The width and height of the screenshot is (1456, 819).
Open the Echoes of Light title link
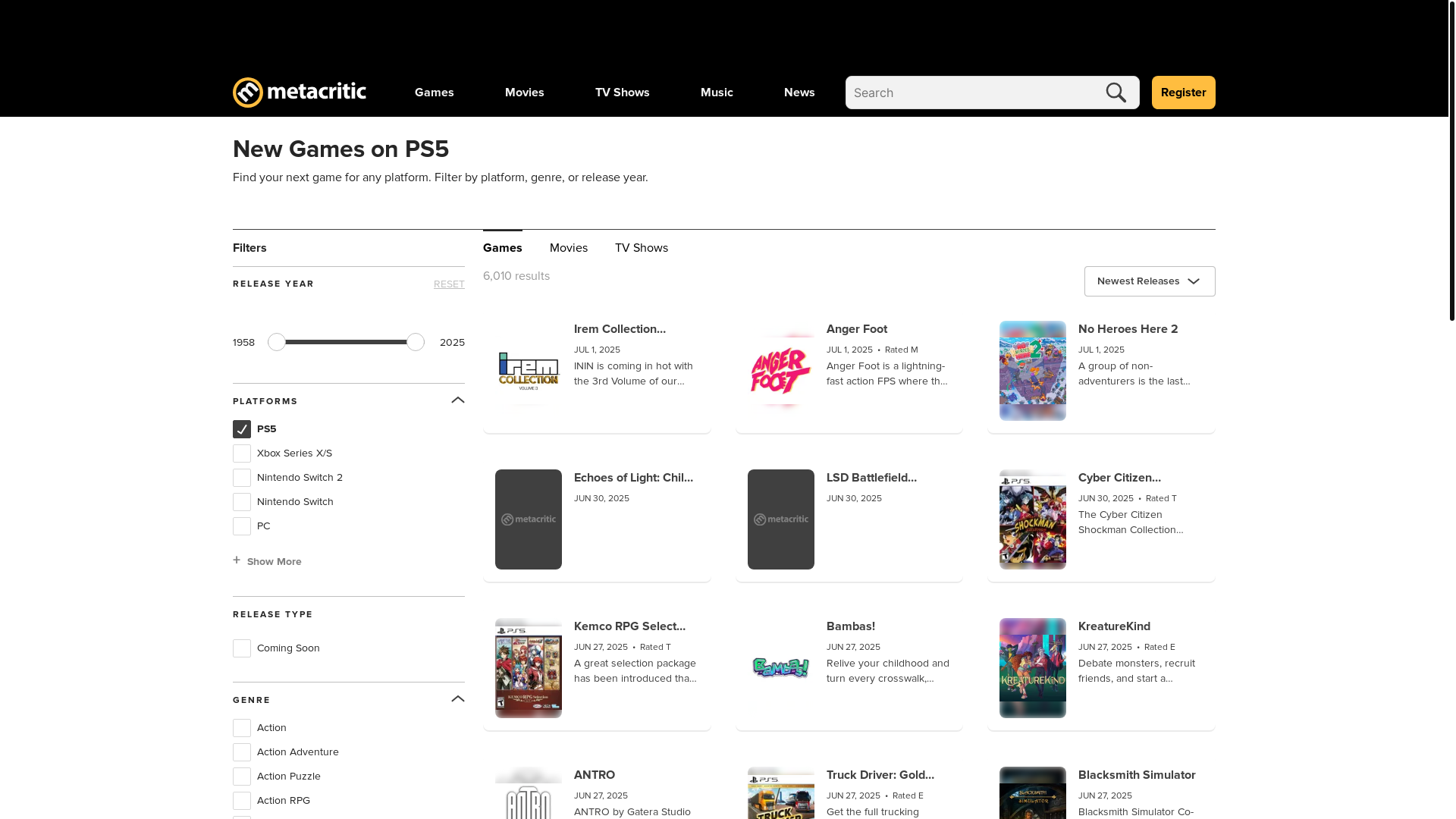tap(633, 478)
